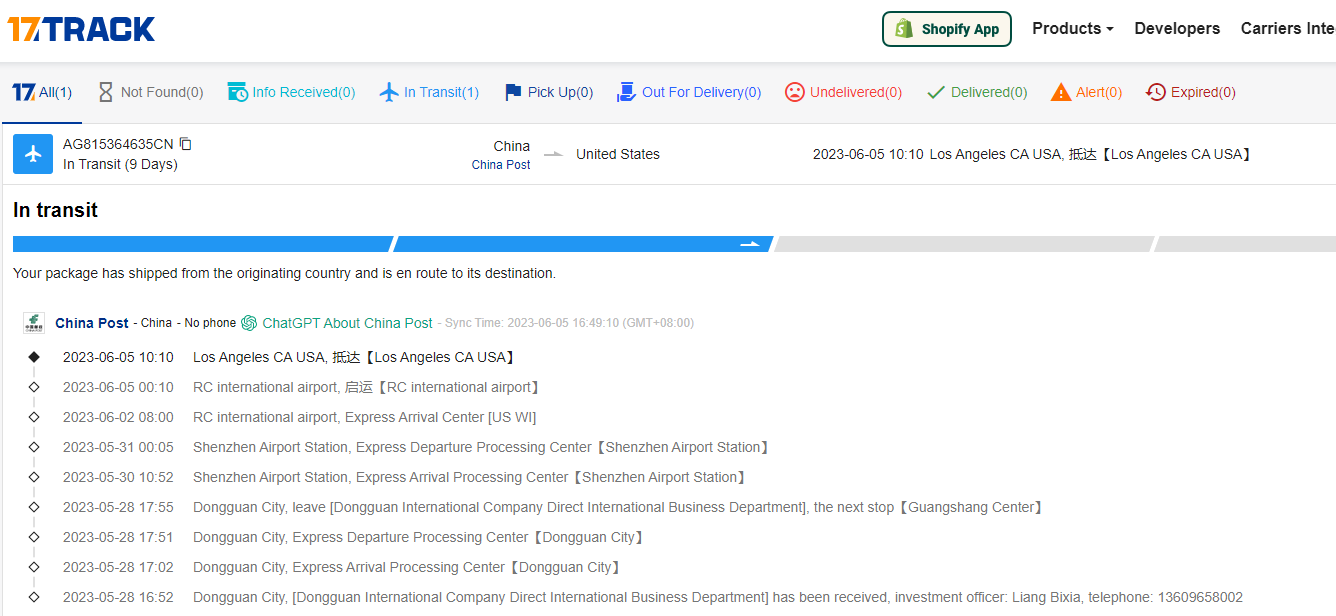Viewport: 1336px width, 616px height.
Task: Click the blue airplane status icon
Action: (33, 154)
